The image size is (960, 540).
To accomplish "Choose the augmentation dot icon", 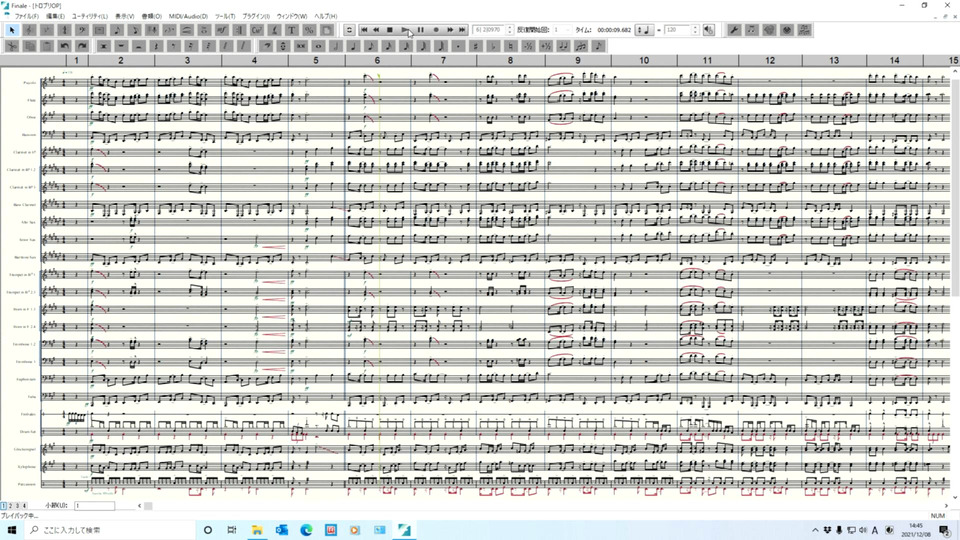I will [458, 46].
